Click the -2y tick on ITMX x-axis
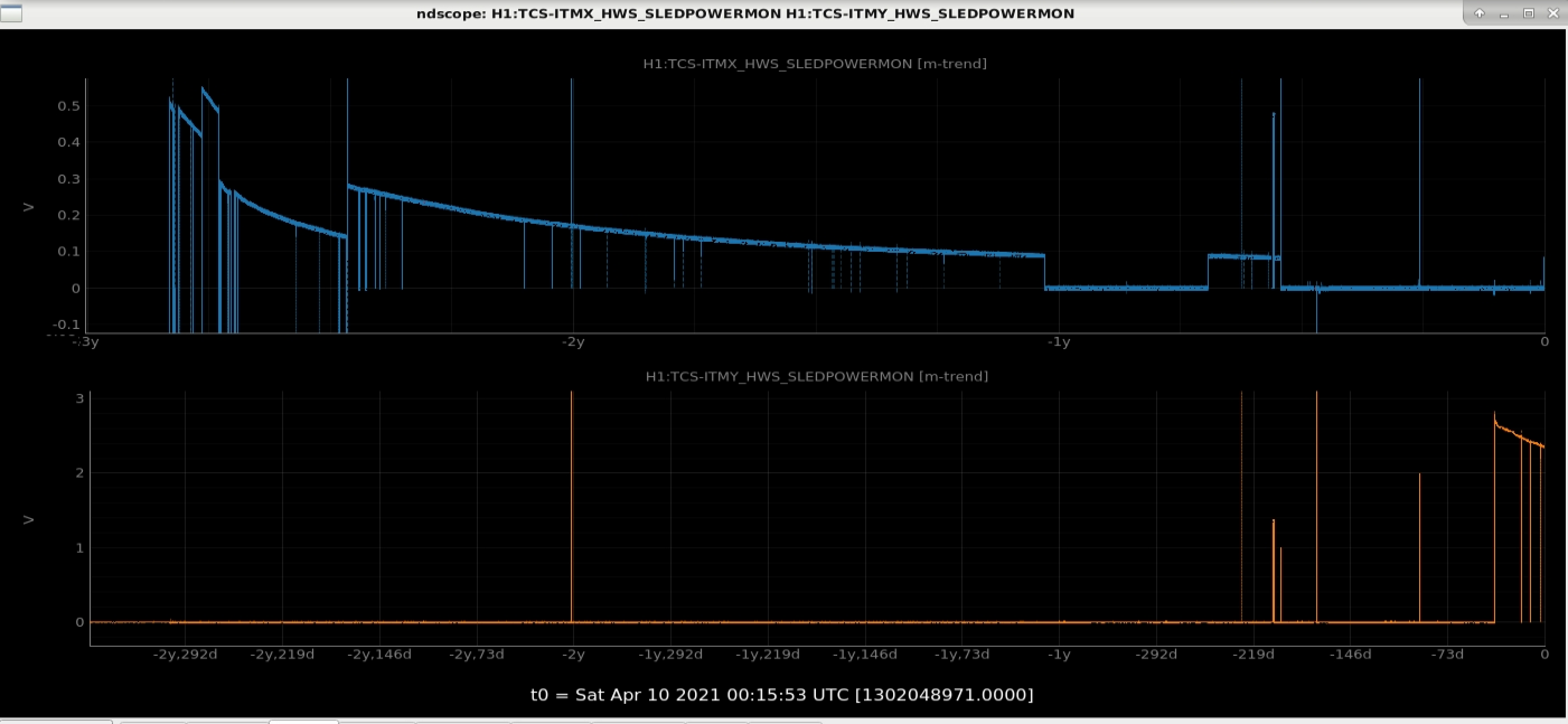The height and width of the screenshot is (724, 1568). [573, 342]
